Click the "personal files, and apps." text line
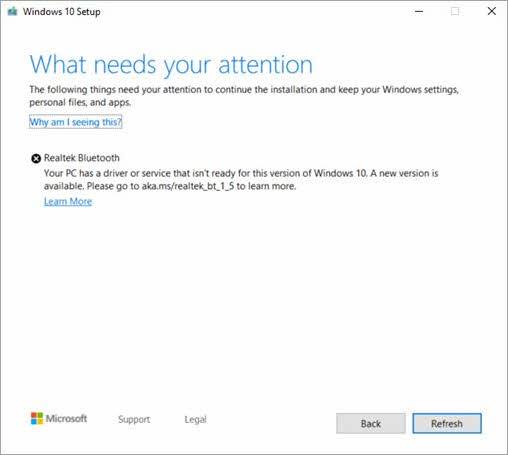 point(80,103)
